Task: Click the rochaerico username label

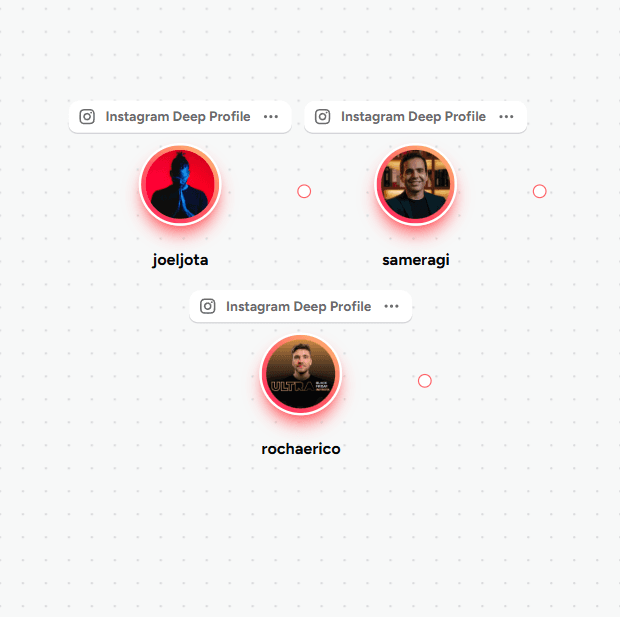Action: [301, 449]
